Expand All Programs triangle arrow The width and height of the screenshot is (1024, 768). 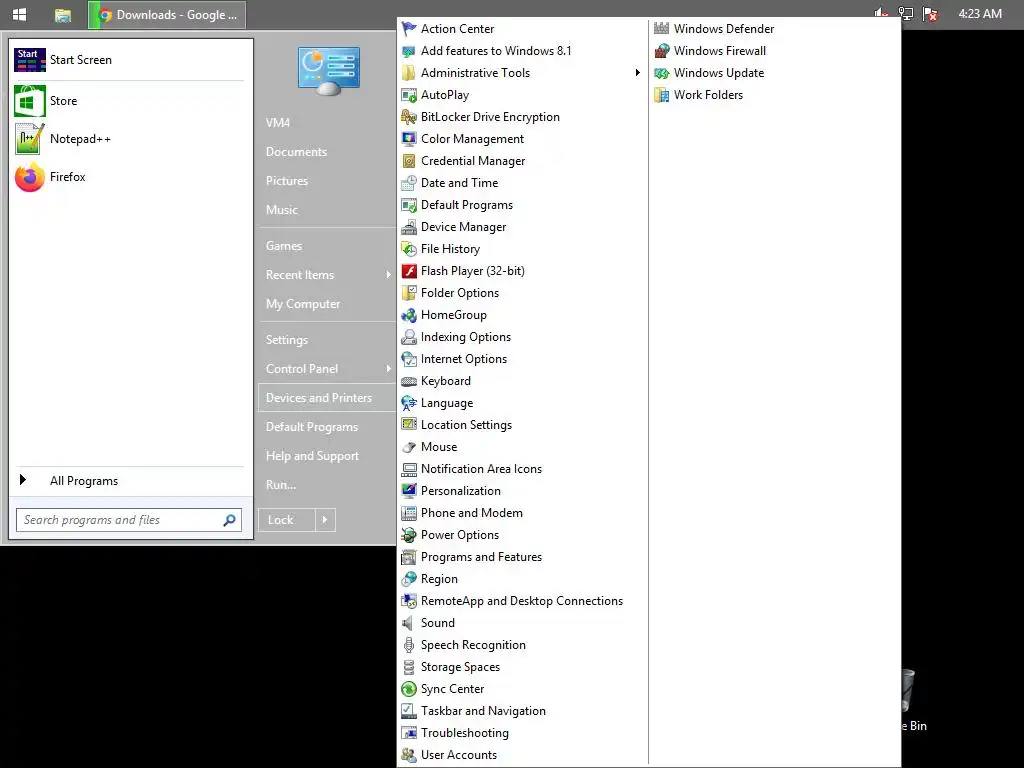[x=23, y=480]
